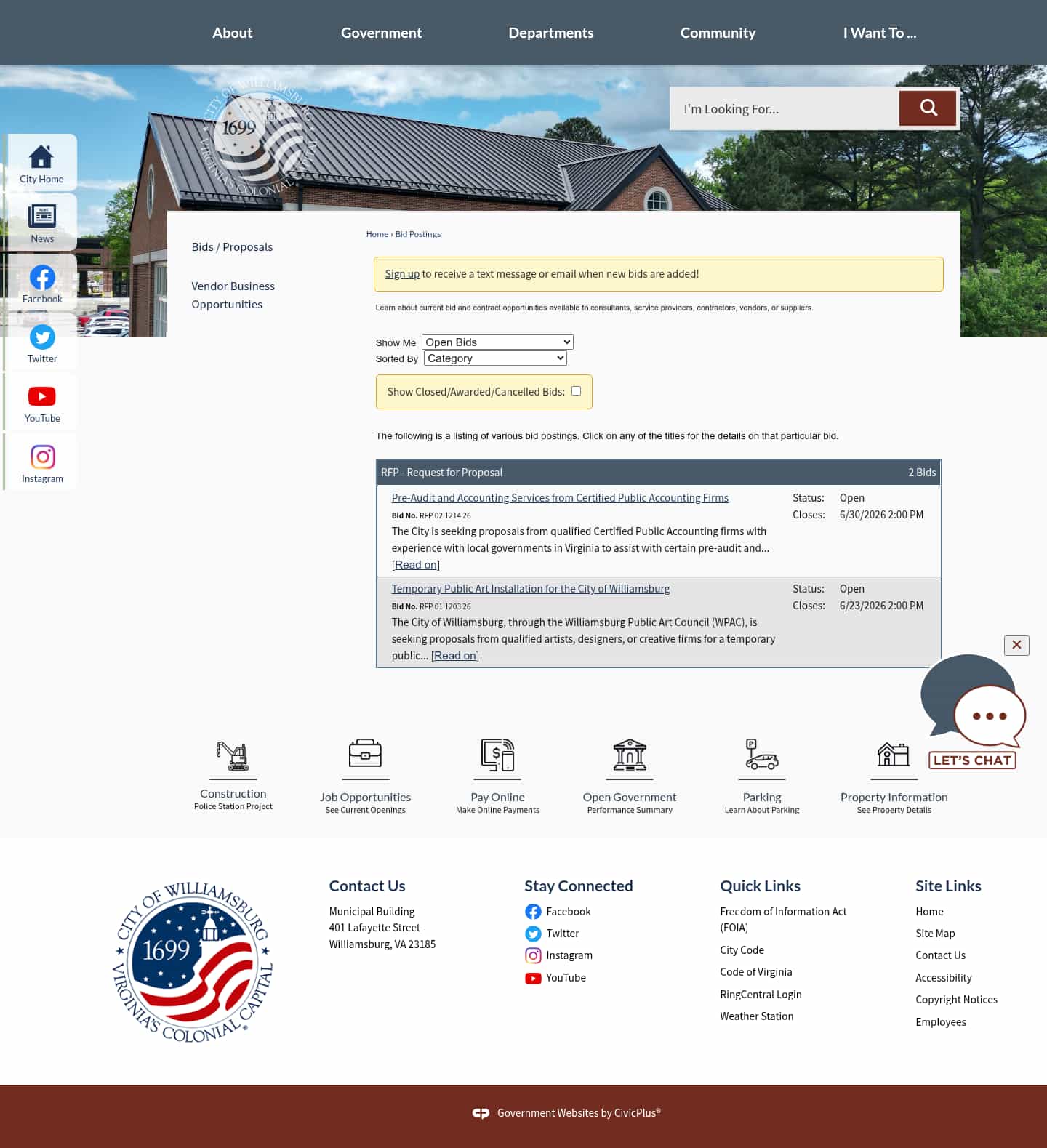Viewport: 1047px width, 1148px height.
Task: Open the Sorted By Category dropdown
Action: coord(495,358)
